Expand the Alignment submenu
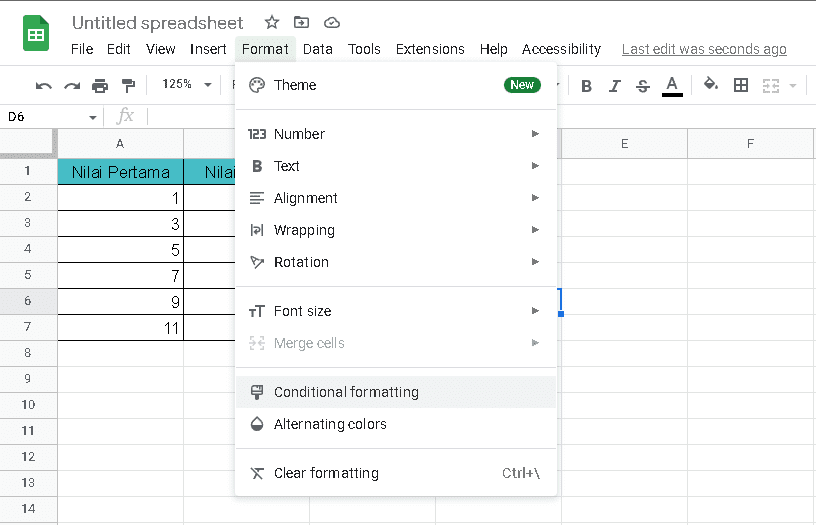The image size is (816, 525). (x=396, y=198)
